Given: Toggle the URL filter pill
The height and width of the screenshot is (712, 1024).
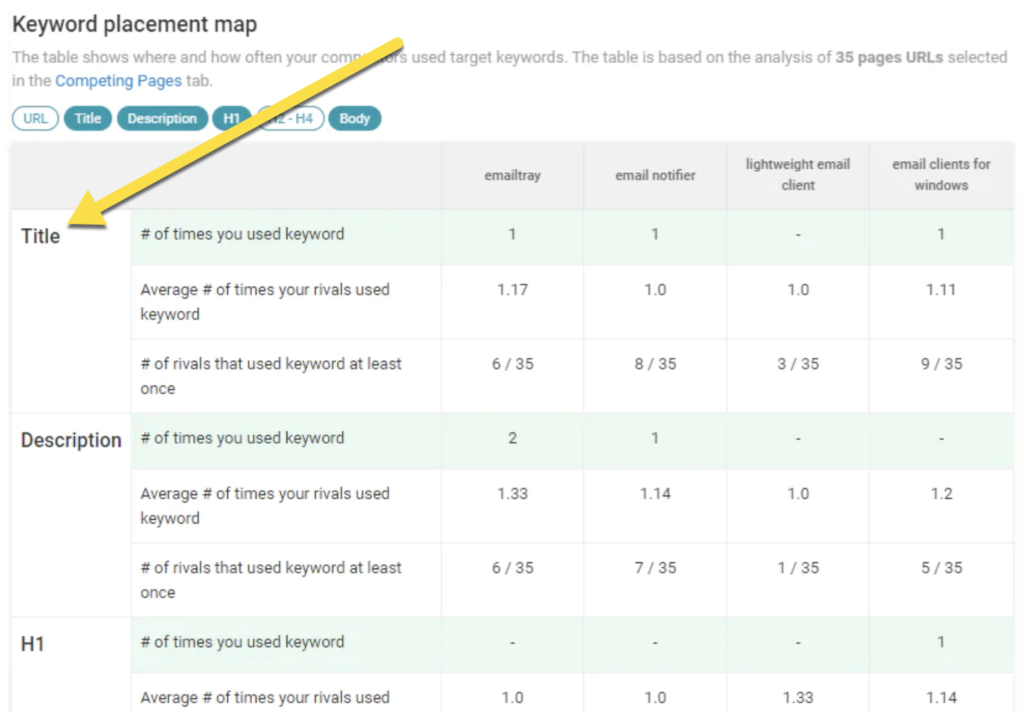Looking at the screenshot, I should pyautogui.click(x=35, y=118).
